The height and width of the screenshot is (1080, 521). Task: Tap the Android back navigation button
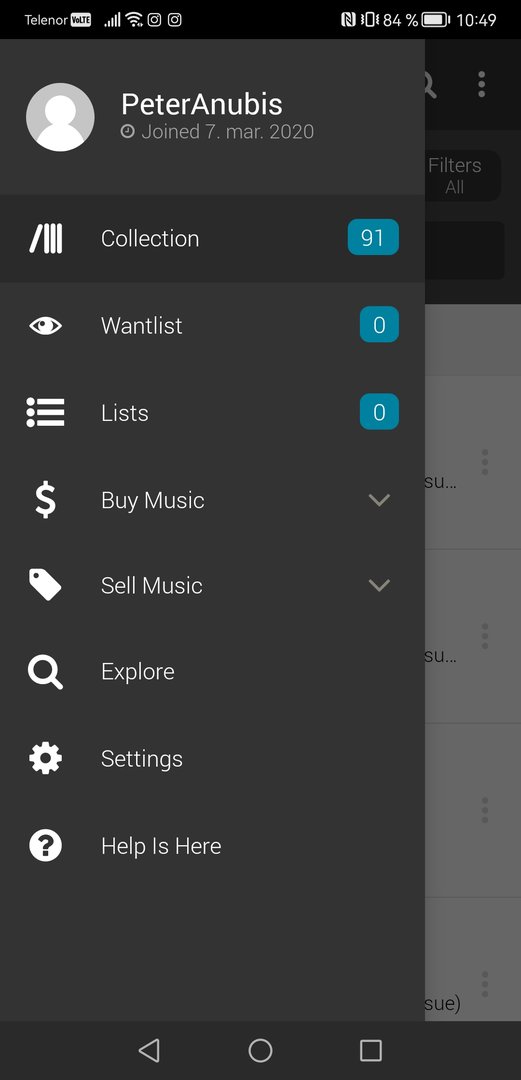pyautogui.click(x=149, y=1050)
